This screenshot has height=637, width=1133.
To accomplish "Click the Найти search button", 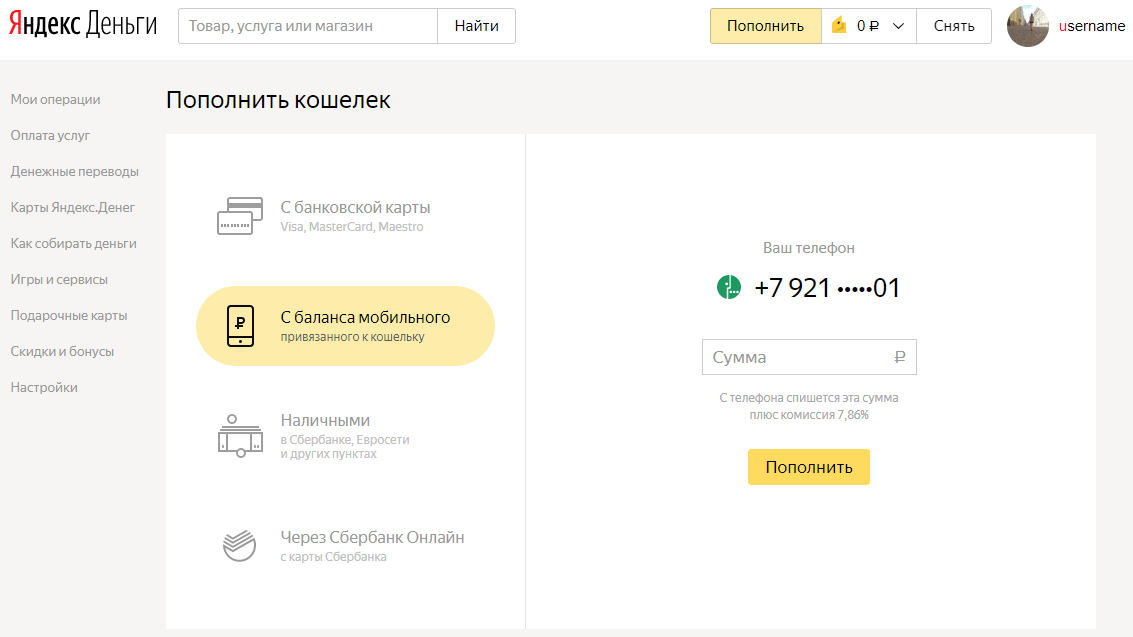I will click(476, 26).
